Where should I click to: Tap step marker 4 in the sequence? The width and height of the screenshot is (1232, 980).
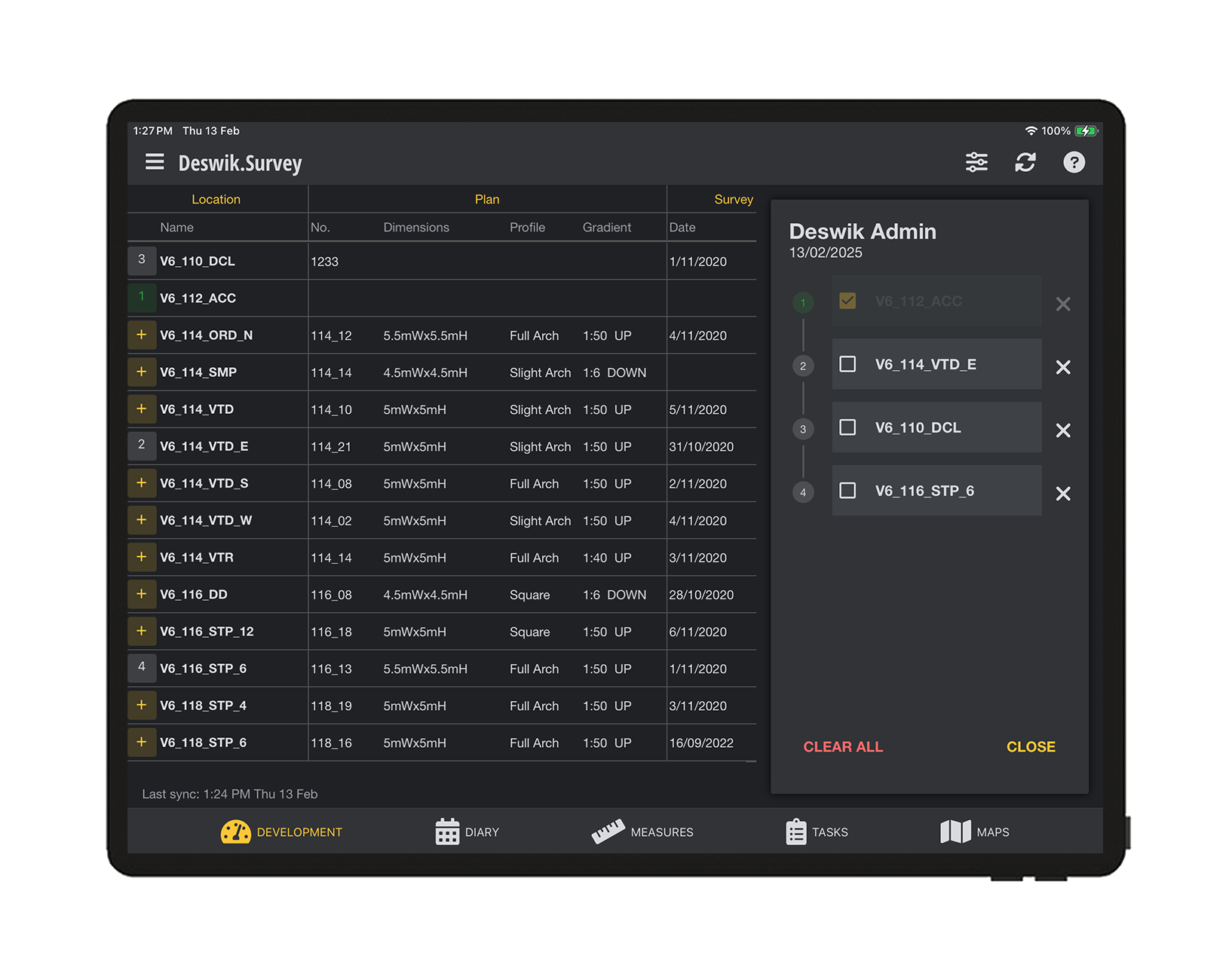pos(803,492)
